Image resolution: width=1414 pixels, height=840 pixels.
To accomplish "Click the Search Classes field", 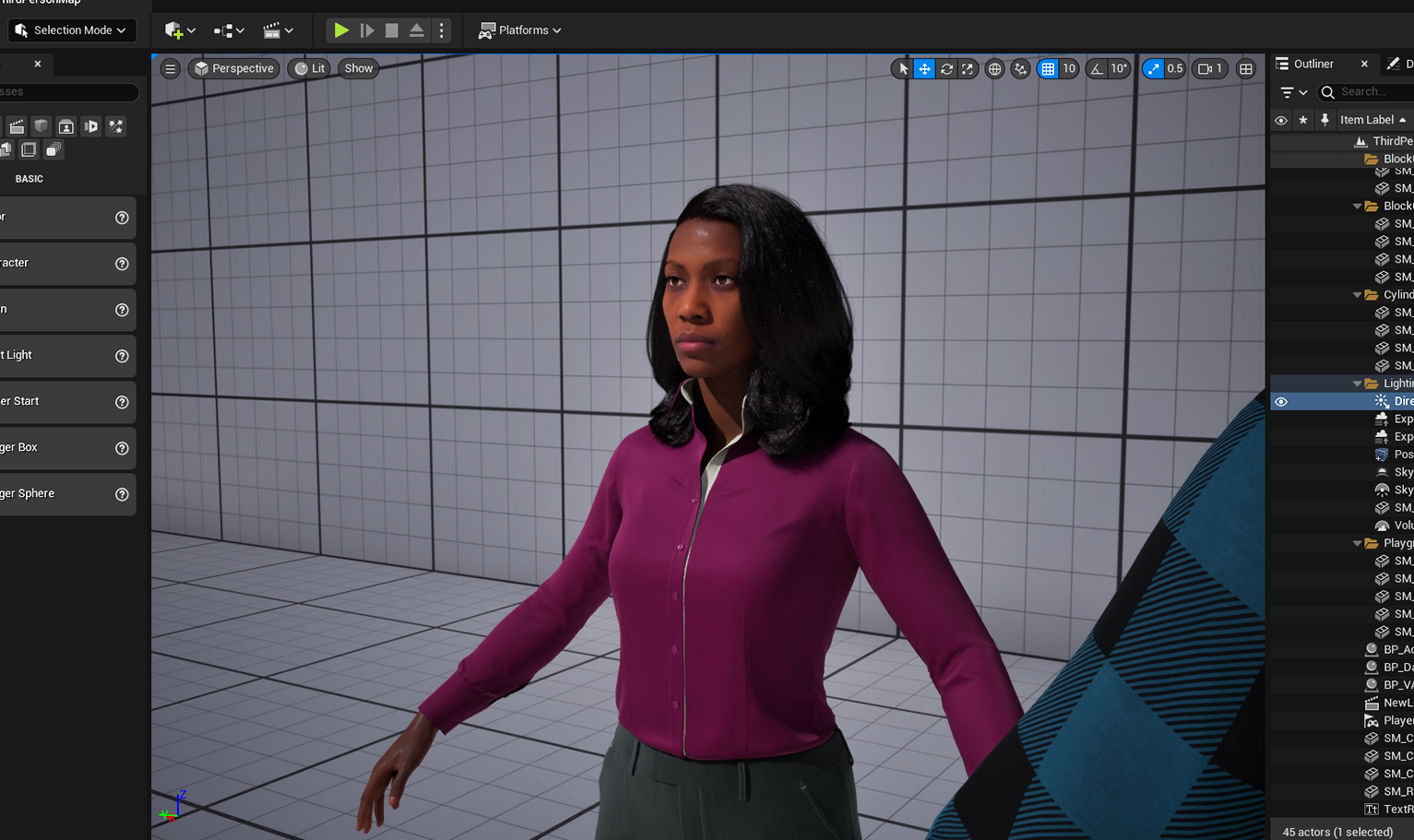I will 68,92.
